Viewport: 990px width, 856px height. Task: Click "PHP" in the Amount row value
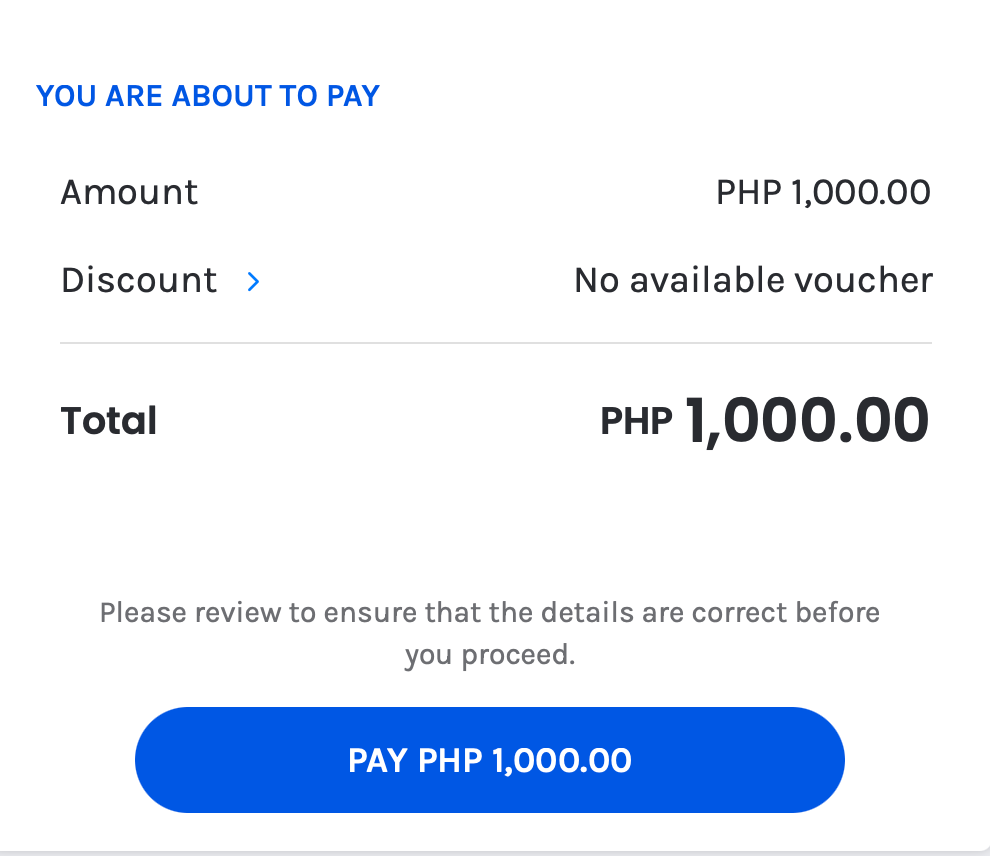click(748, 192)
